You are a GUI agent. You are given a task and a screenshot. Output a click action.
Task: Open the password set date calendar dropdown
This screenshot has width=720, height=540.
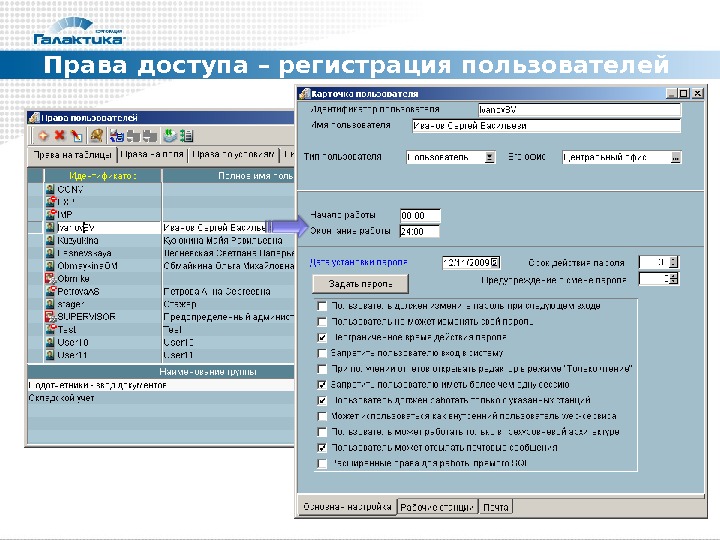coord(495,262)
